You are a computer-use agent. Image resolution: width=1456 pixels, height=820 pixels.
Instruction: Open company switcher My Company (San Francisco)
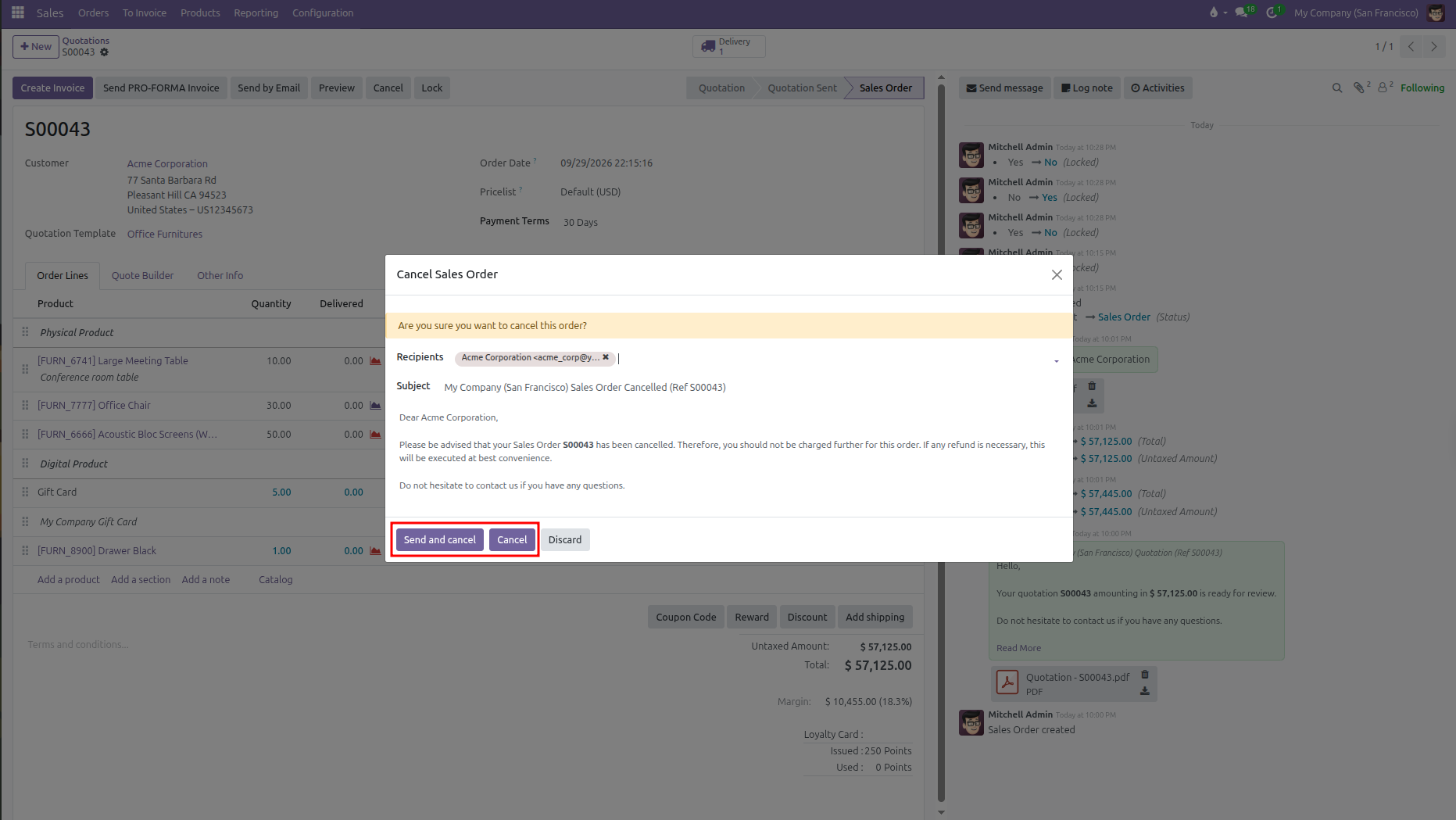point(1356,13)
